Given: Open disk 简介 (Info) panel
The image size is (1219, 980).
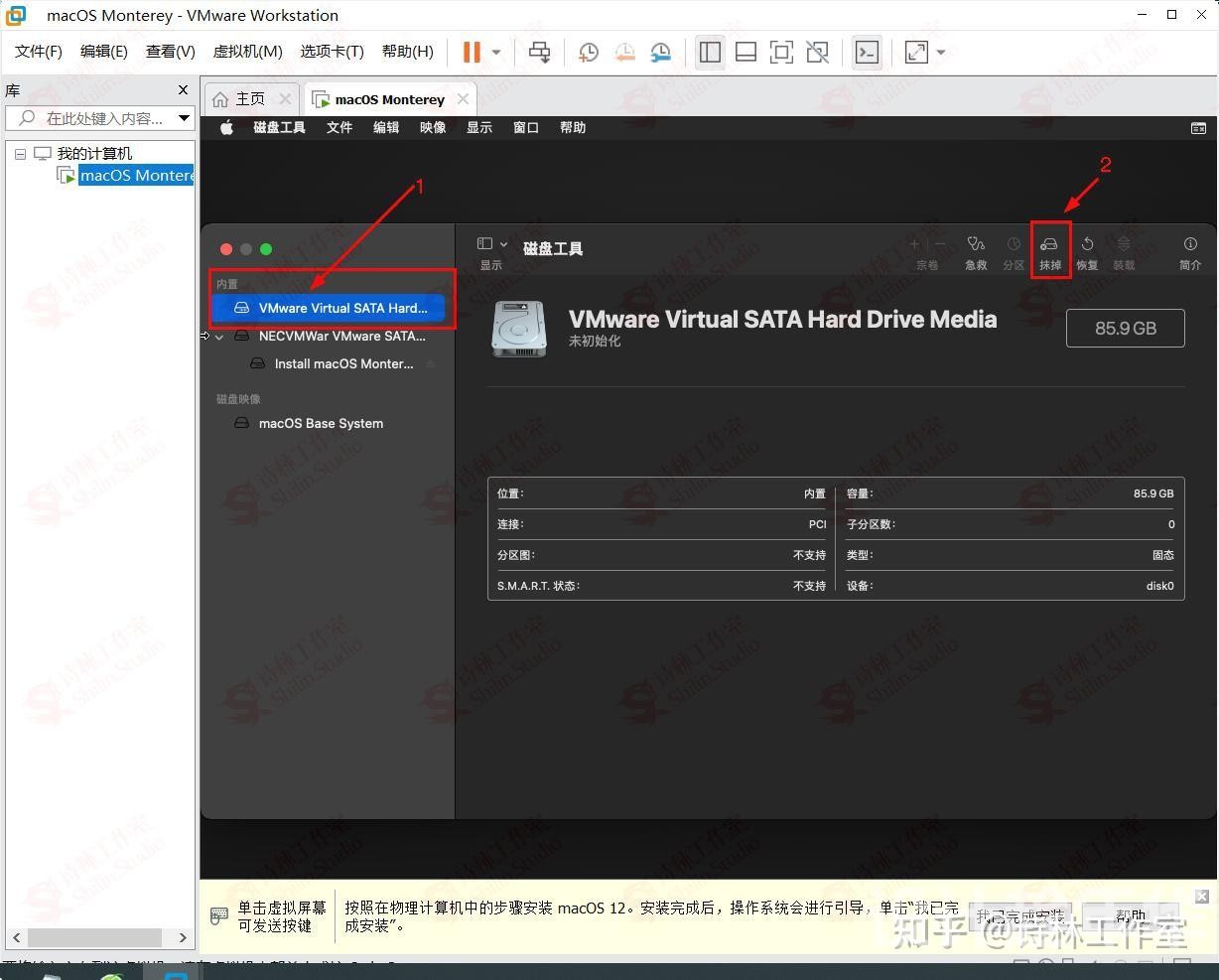Looking at the screenshot, I should [1189, 250].
